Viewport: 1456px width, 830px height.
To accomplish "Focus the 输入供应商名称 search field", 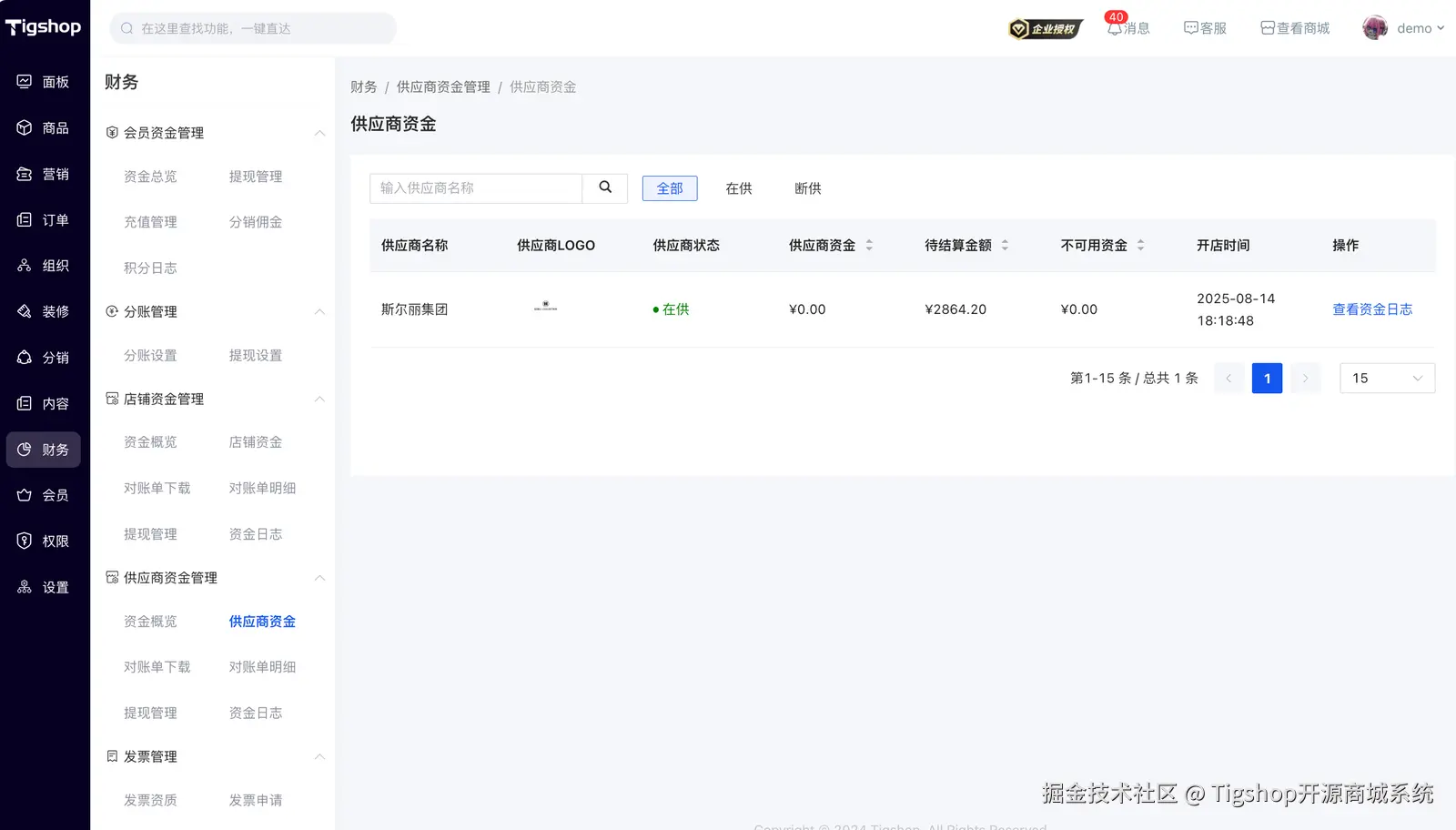I will (476, 188).
